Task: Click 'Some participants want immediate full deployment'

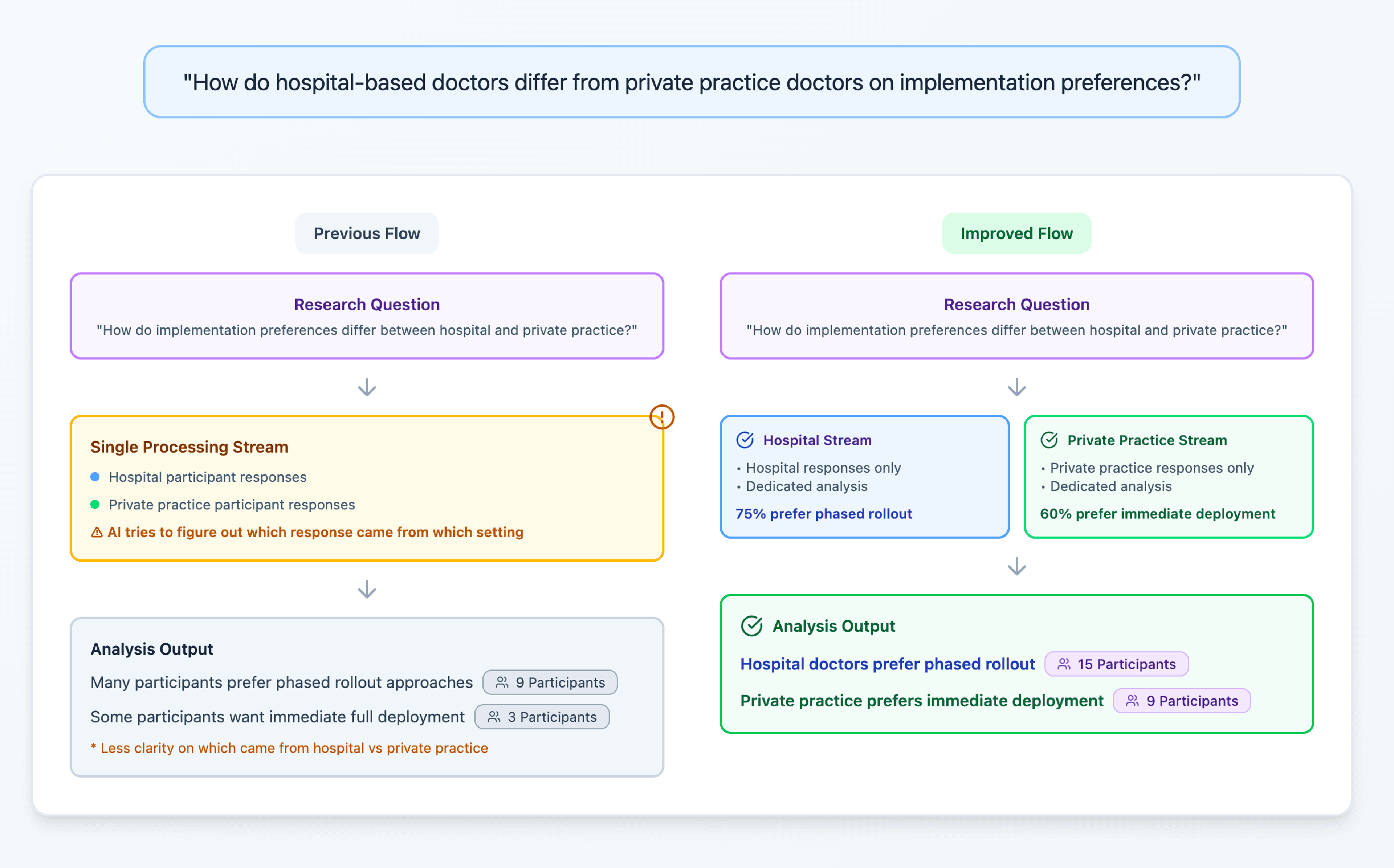Action: (278, 717)
